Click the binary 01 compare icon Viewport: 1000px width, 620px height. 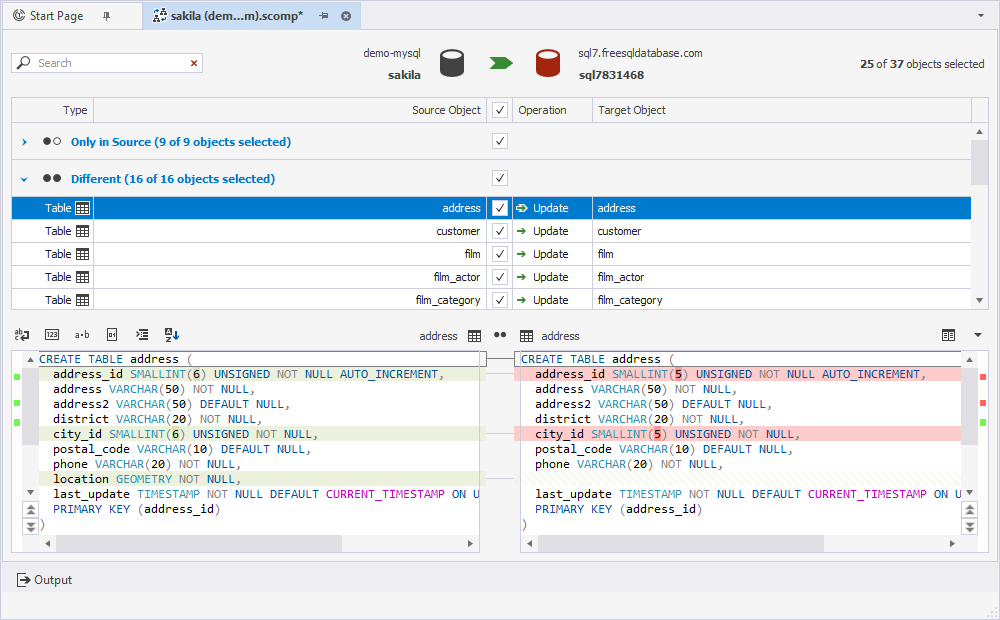pyautogui.click(x=112, y=335)
